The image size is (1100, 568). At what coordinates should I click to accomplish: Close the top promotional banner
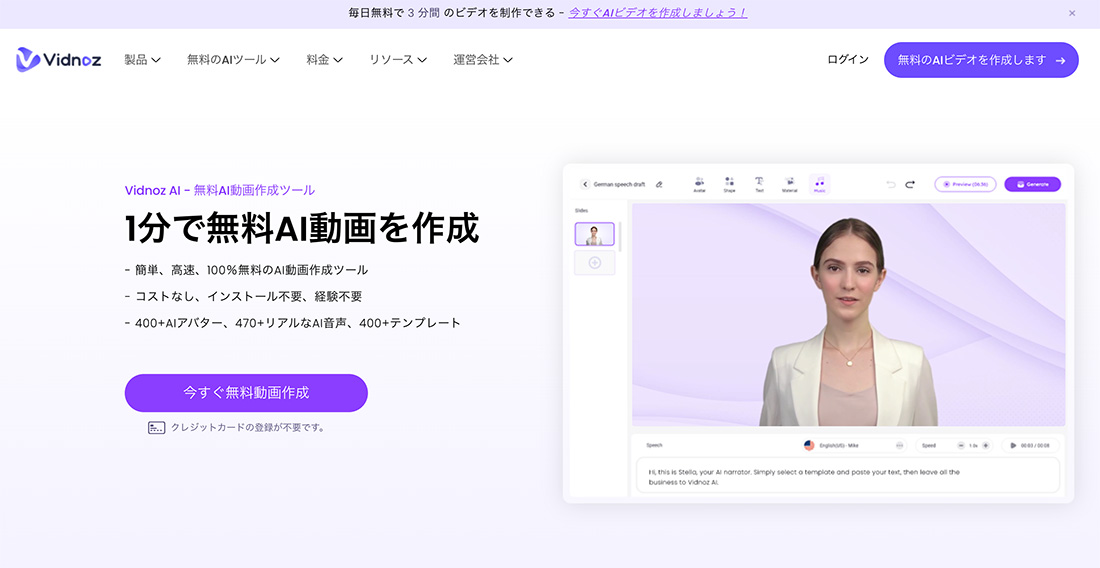click(x=1072, y=13)
